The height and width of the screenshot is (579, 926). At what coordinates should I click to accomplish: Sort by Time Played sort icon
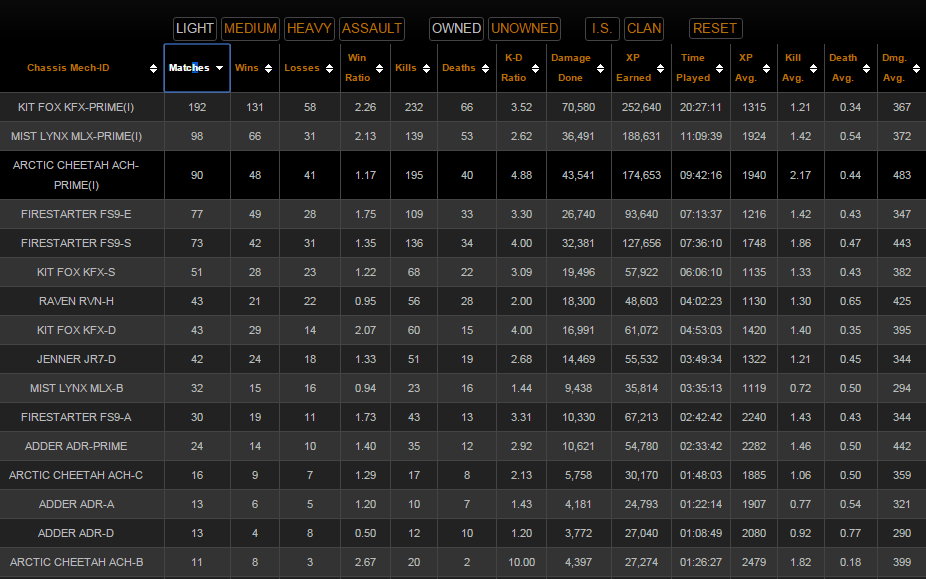pos(720,68)
